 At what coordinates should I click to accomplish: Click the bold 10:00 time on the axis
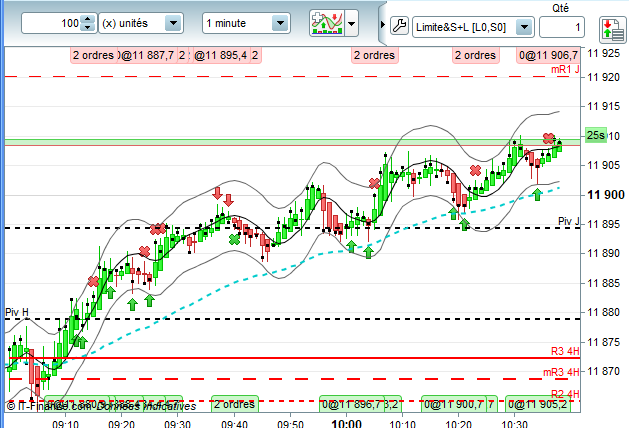coord(347,423)
